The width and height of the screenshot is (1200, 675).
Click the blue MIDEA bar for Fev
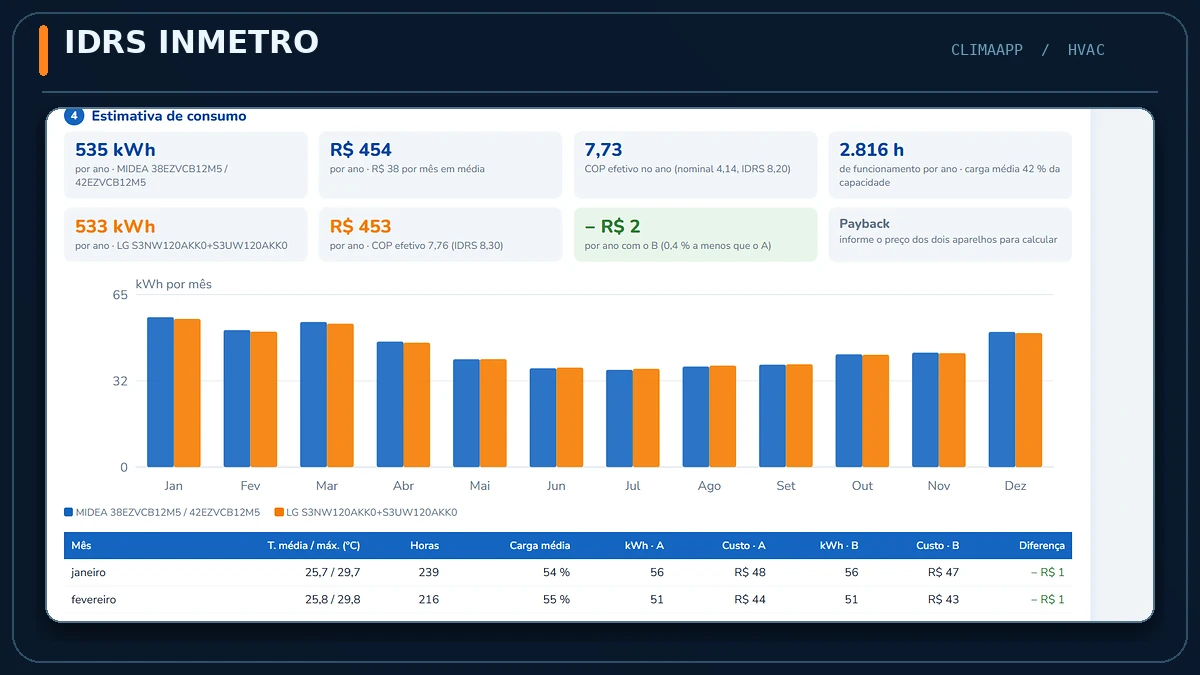click(237, 399)
